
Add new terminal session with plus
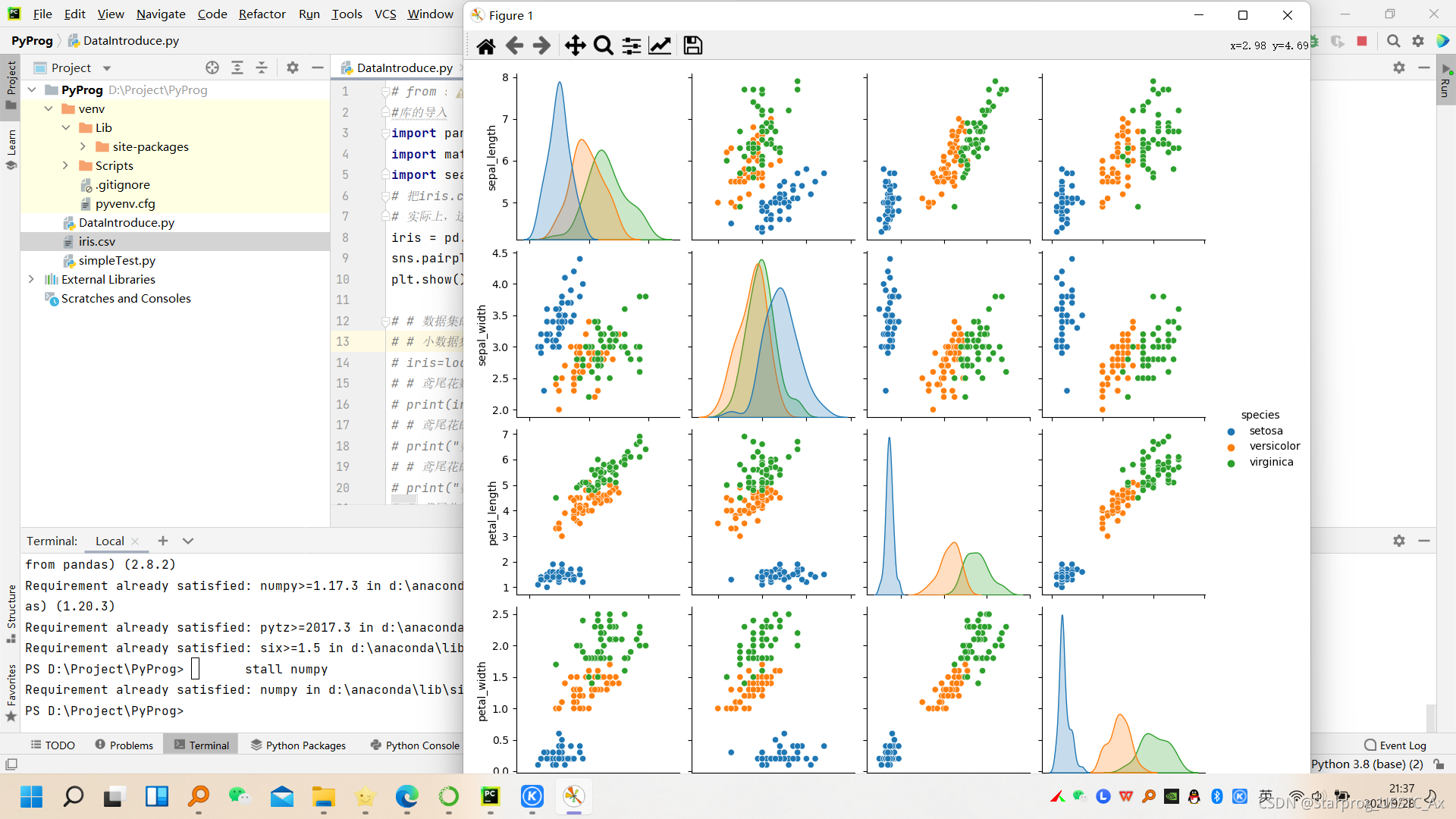pyautogui.click(x=163, y=541)
